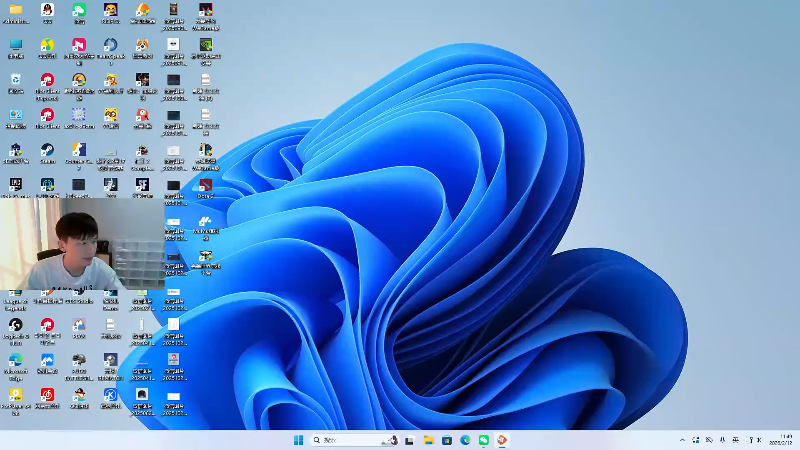Launch Microsoft Edge from the desktop

tap(15, 360)
